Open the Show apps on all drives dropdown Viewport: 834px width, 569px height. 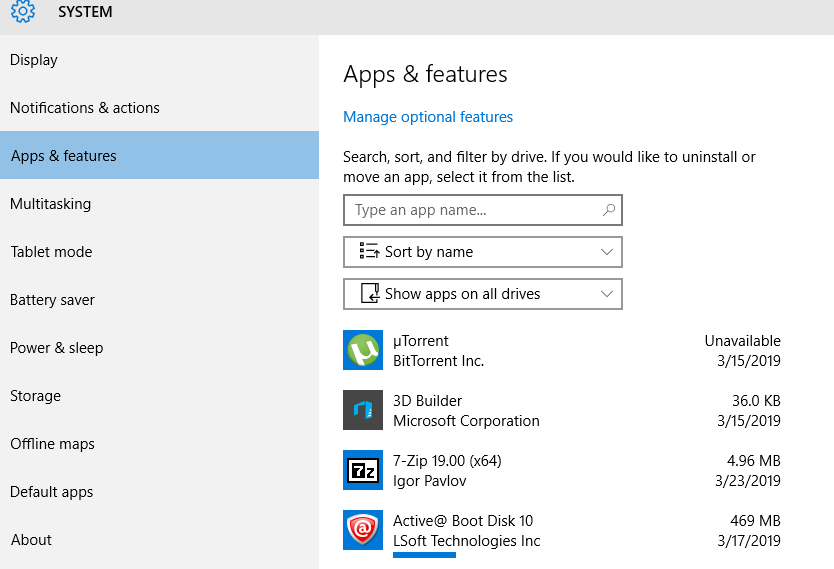point(483,294)
